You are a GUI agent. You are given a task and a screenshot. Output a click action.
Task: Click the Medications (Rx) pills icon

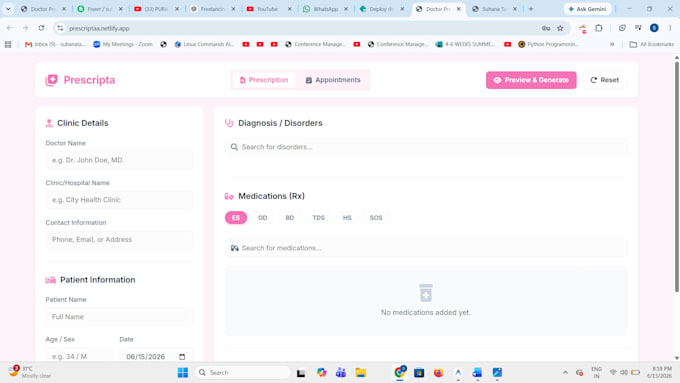229,196
